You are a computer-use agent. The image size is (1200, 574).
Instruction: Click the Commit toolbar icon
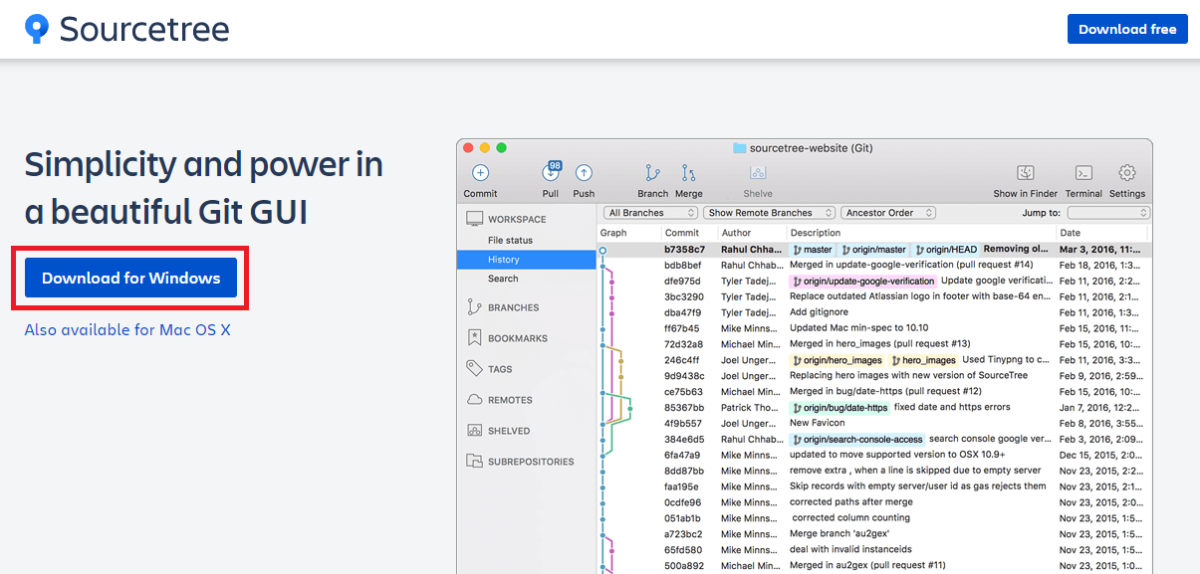tap(480, 173)
